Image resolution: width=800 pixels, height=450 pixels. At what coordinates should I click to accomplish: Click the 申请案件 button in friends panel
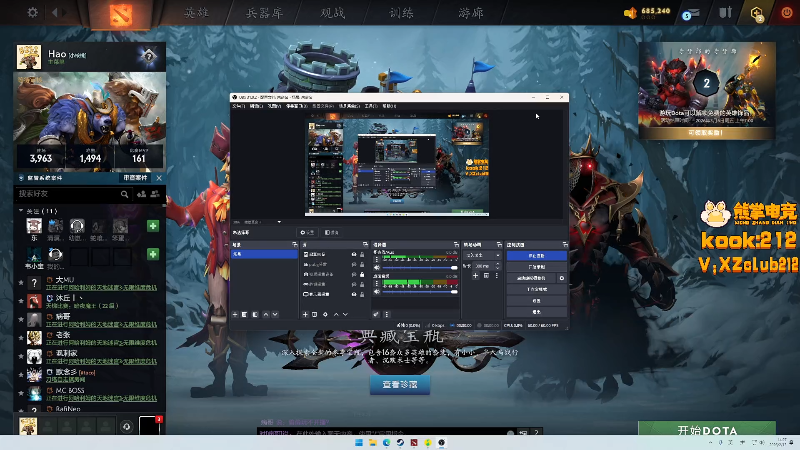pyautogui.click(x=135, y=178)
